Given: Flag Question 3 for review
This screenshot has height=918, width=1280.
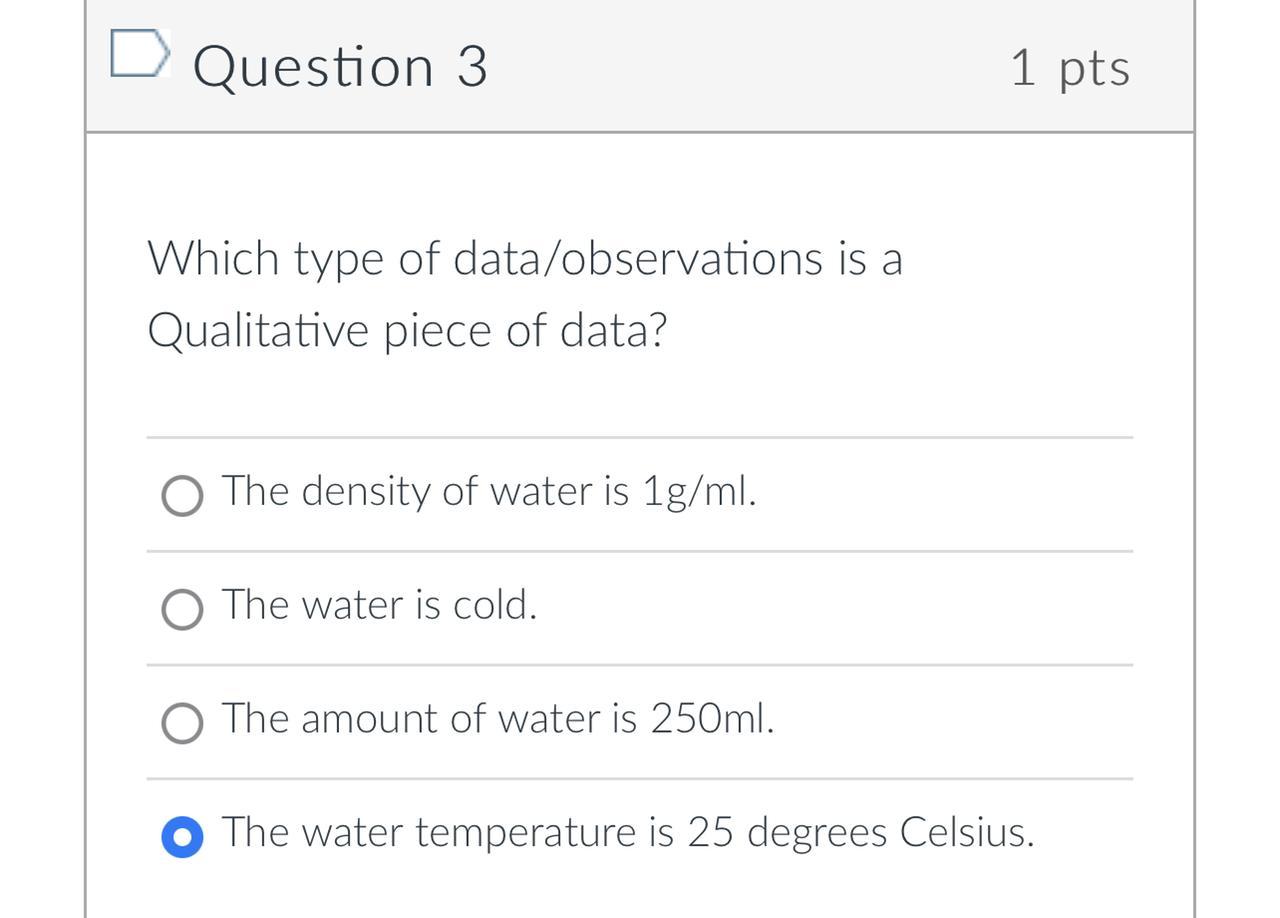Looking at the screenshot, I should tap(136, 54).
